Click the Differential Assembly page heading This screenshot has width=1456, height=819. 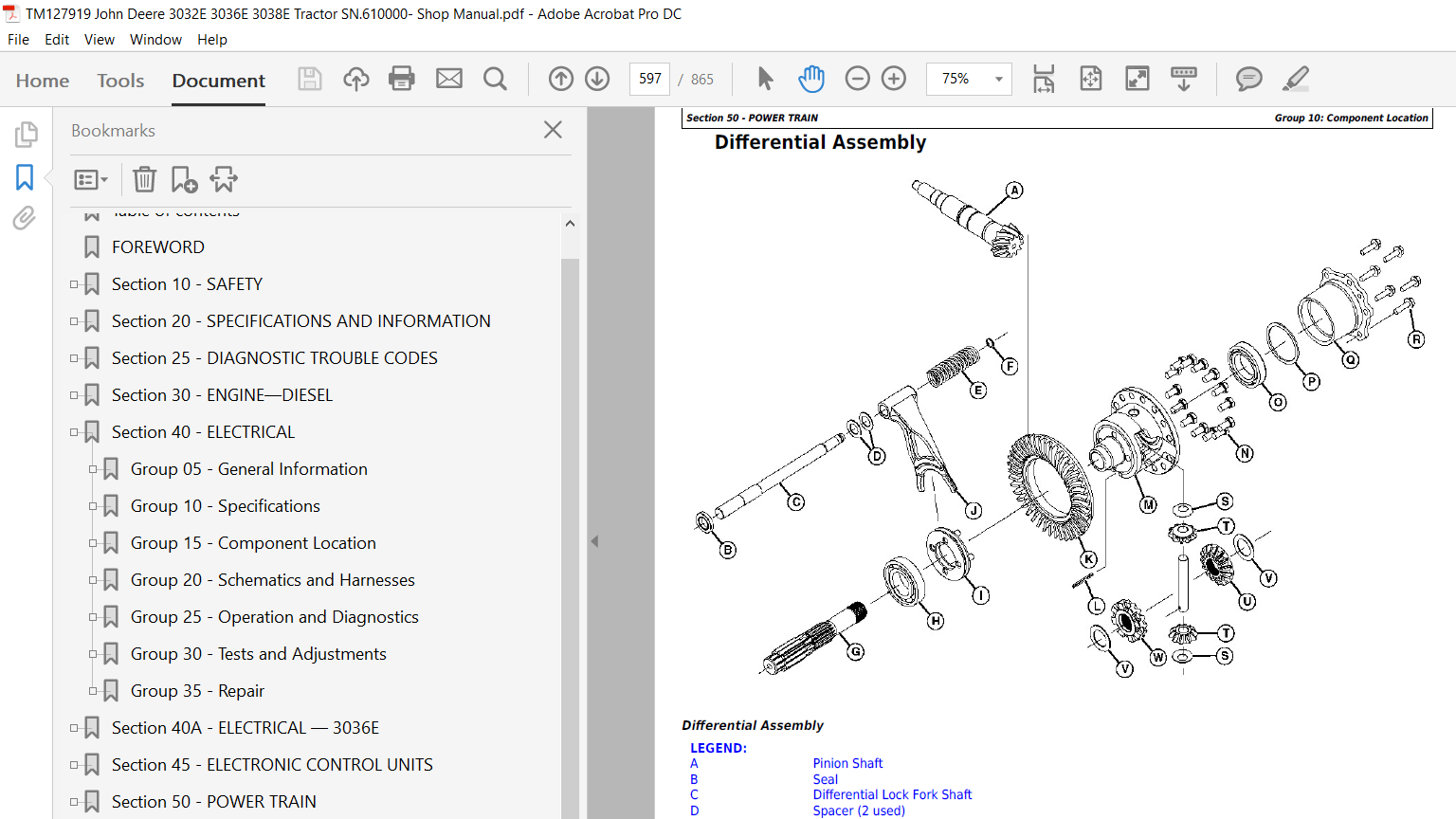[821, 142]
